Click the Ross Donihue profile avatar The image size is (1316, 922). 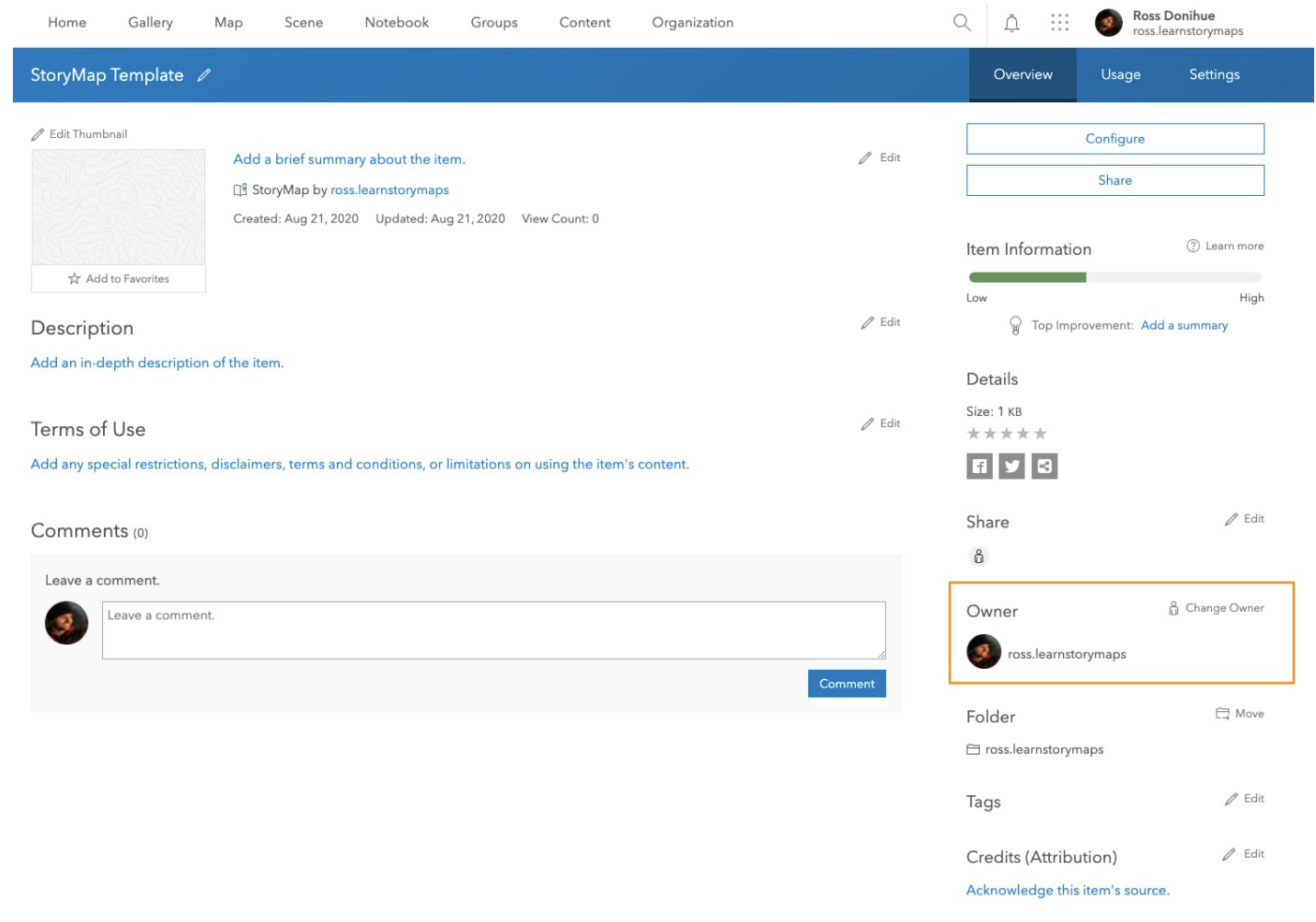pos(1109,23)
